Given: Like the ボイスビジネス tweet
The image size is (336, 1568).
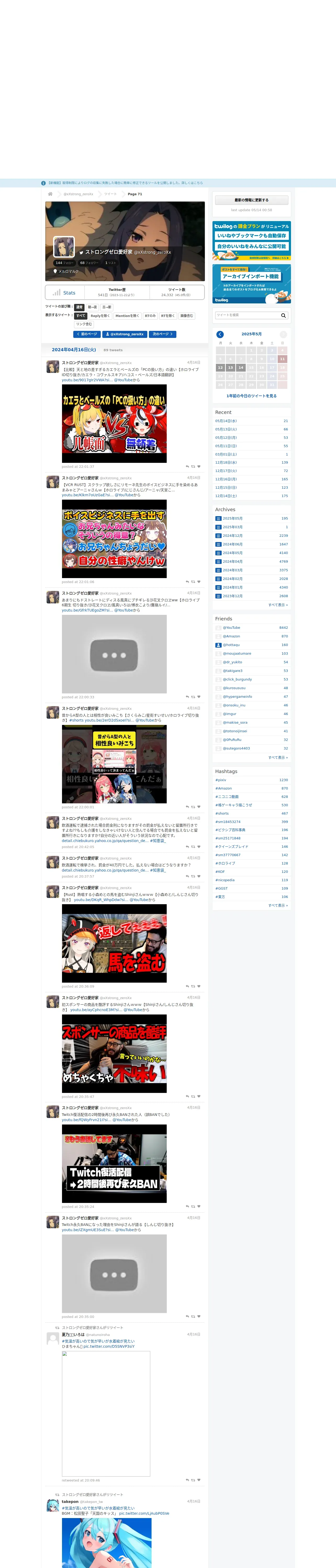Looking at the screenshot, I should tap(199, 582).
